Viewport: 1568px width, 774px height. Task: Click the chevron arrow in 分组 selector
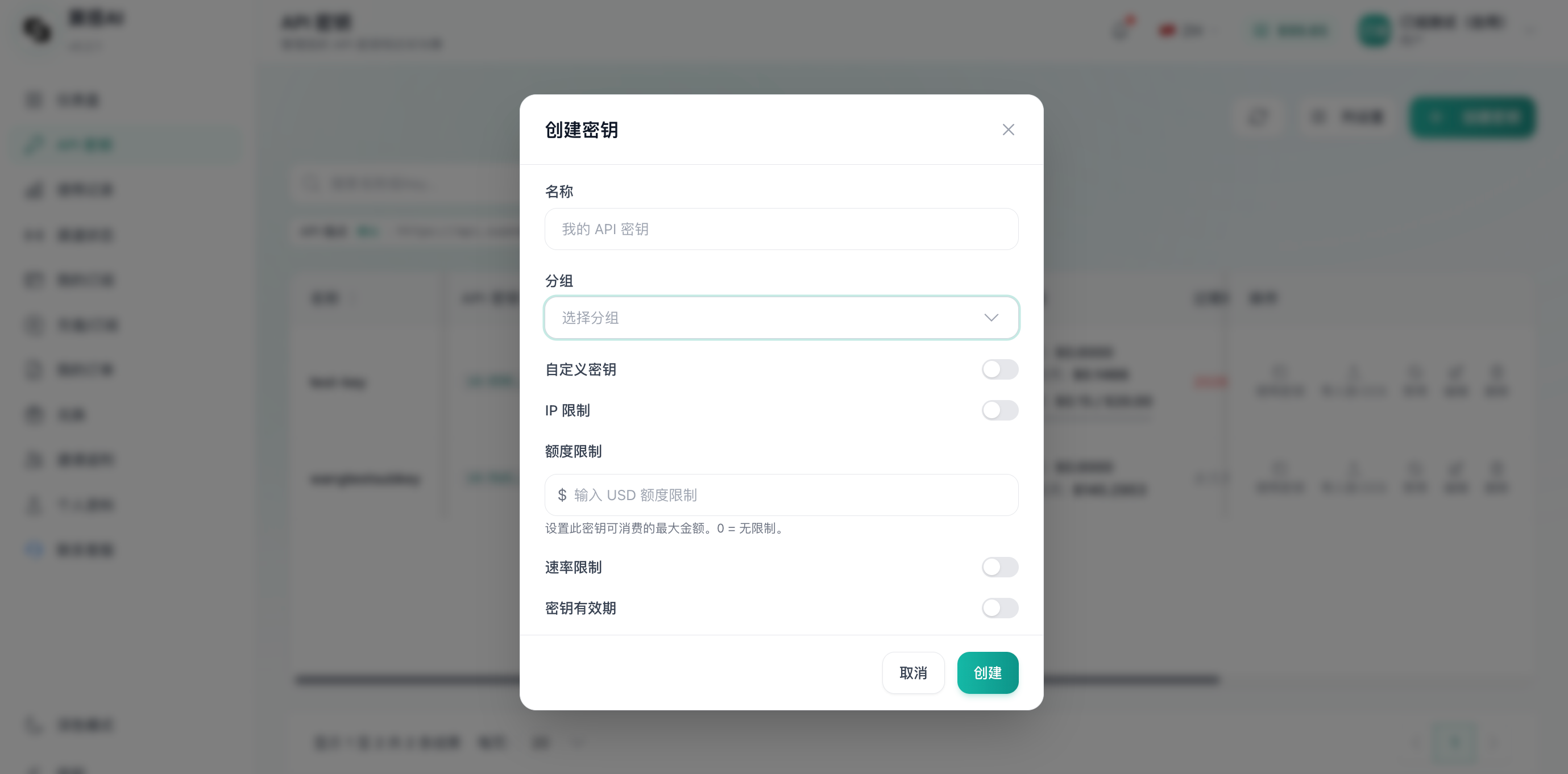coord(991,318)
